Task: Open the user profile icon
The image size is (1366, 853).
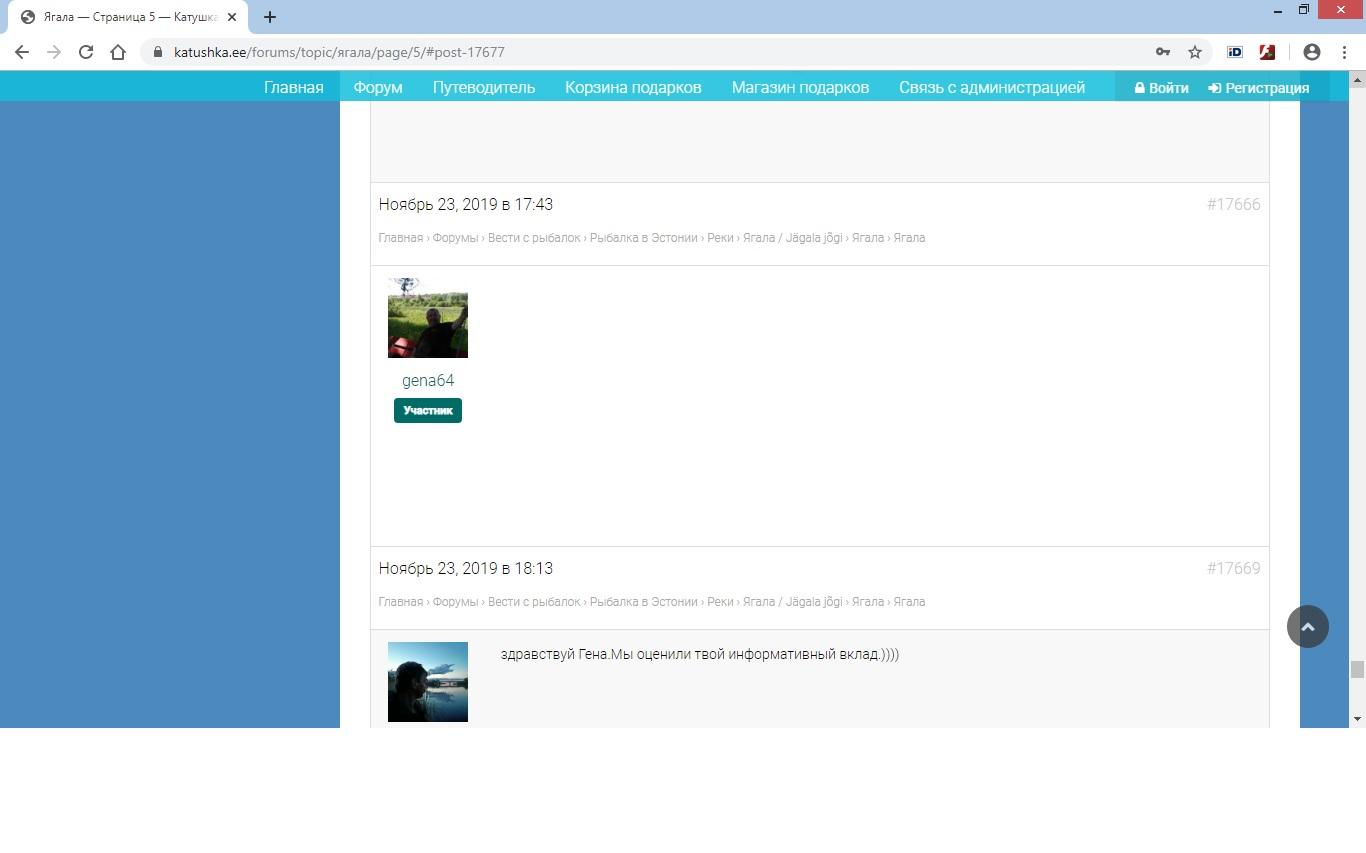Action: (x=1312, y=52)
